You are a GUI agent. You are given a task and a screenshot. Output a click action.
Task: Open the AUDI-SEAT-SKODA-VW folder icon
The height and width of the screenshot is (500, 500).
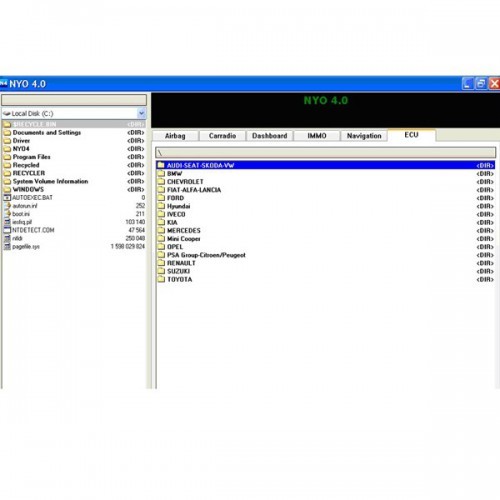161,165
